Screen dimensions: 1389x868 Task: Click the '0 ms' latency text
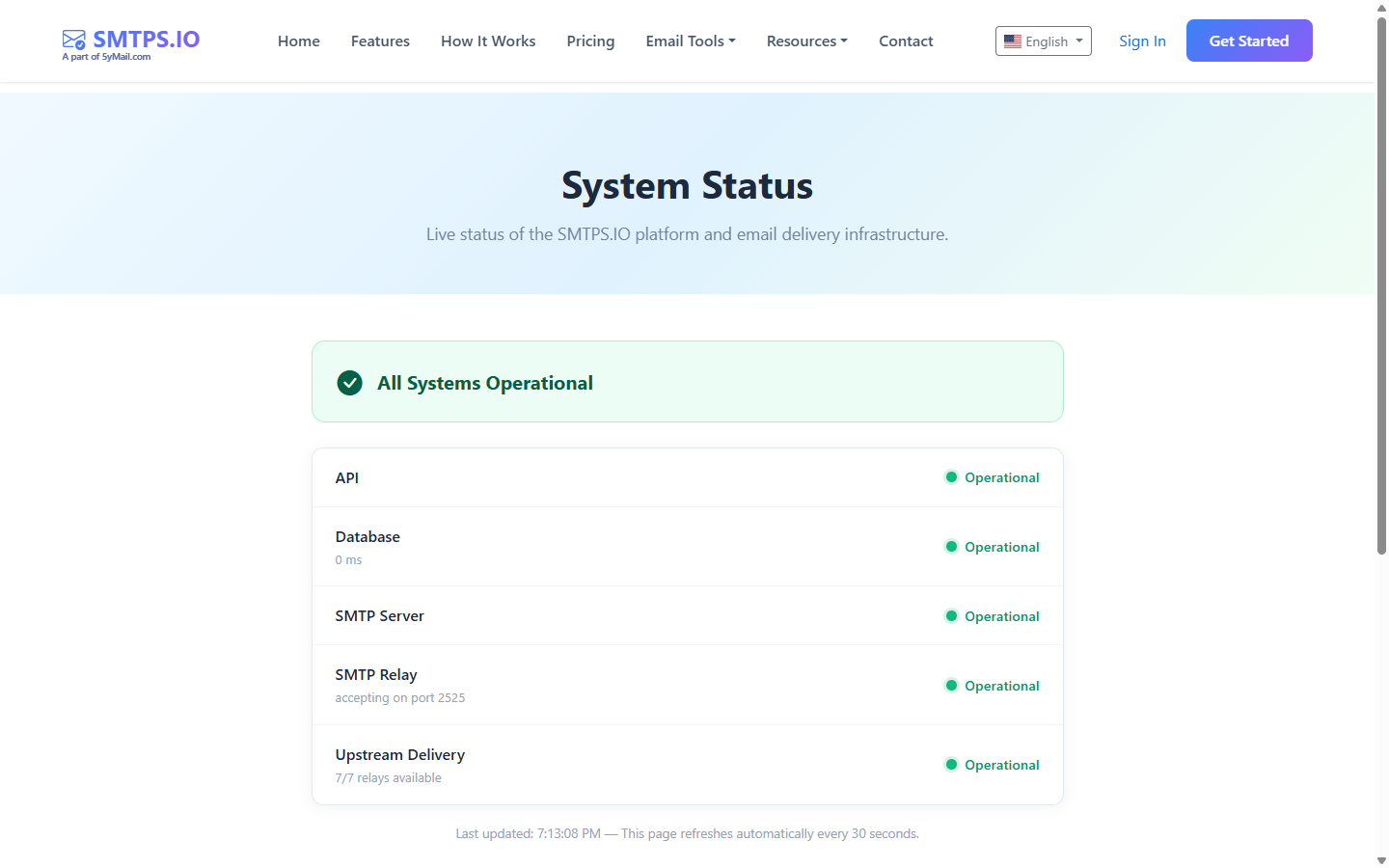click(x=348, y=560)
